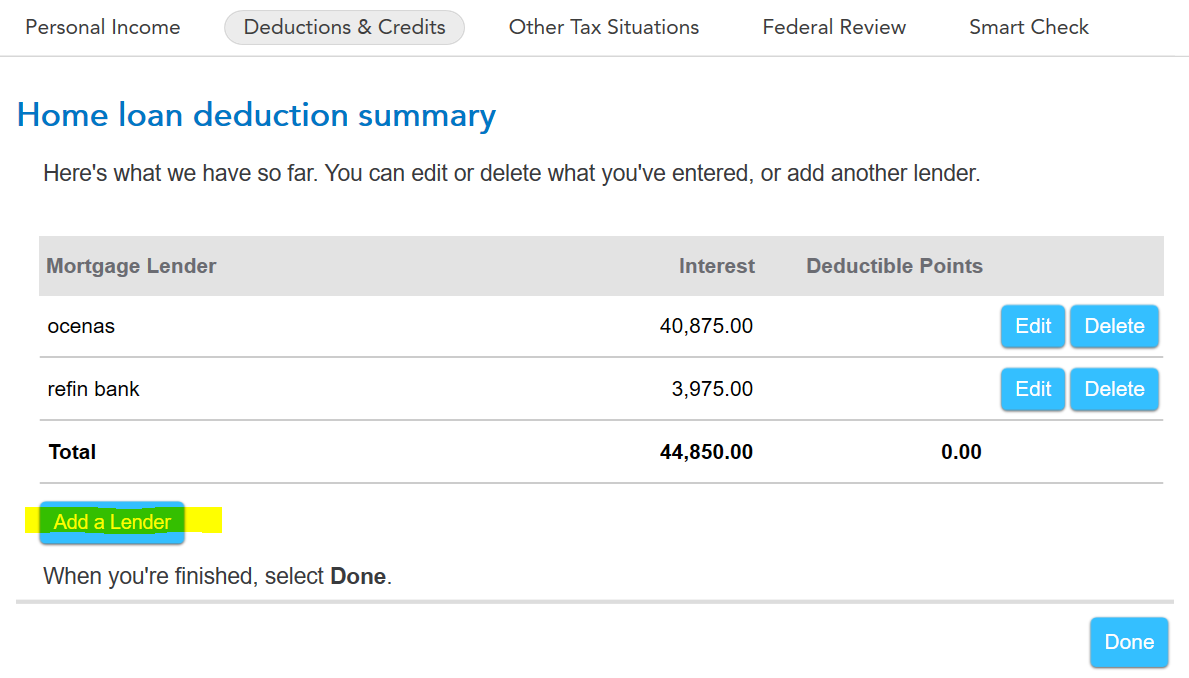Screen dimensions: 1189x678
Task: Delete the ocenas lender entry
Action: pos(1114,326)
